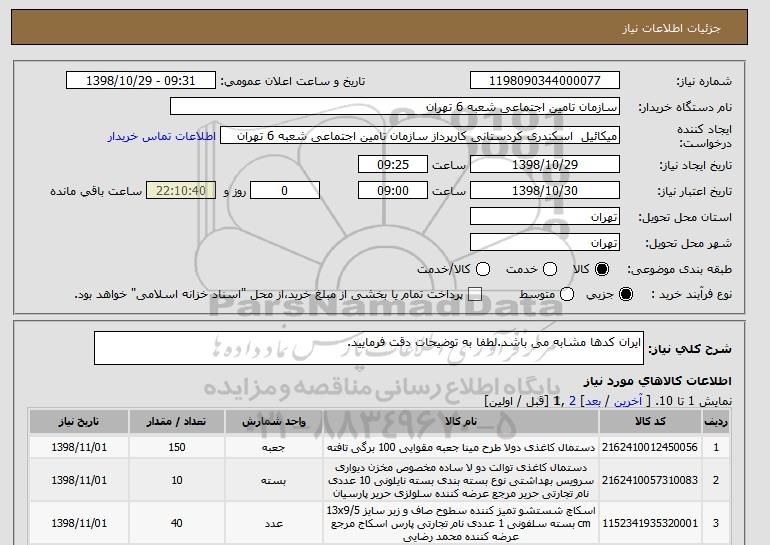The width and height of the screenshot is (770, 545).
Task: Click item code 2162410057310083
Action: 650,480
